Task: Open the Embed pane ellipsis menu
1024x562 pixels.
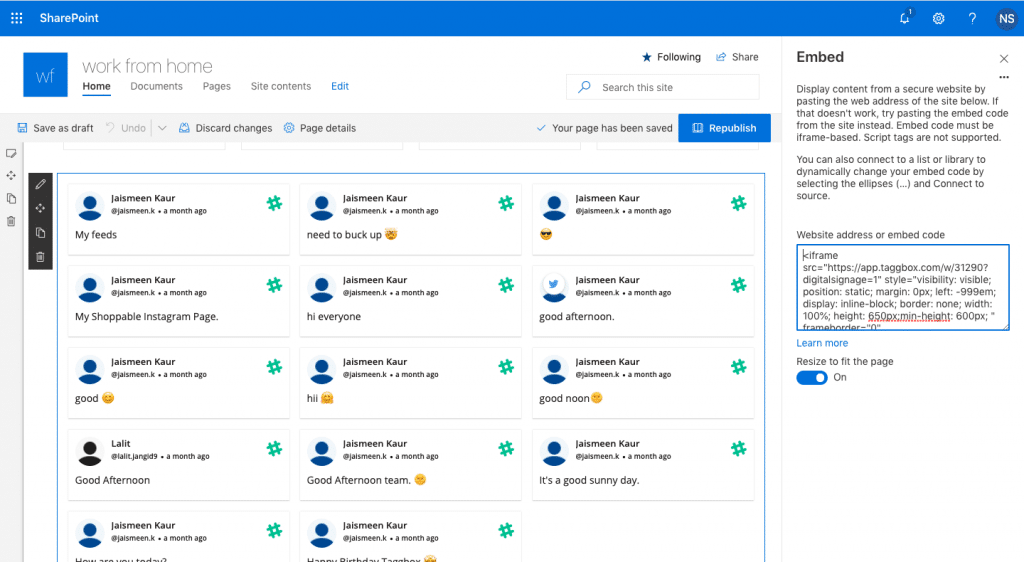Action: pyautogui.click(x=1004, y=77)
